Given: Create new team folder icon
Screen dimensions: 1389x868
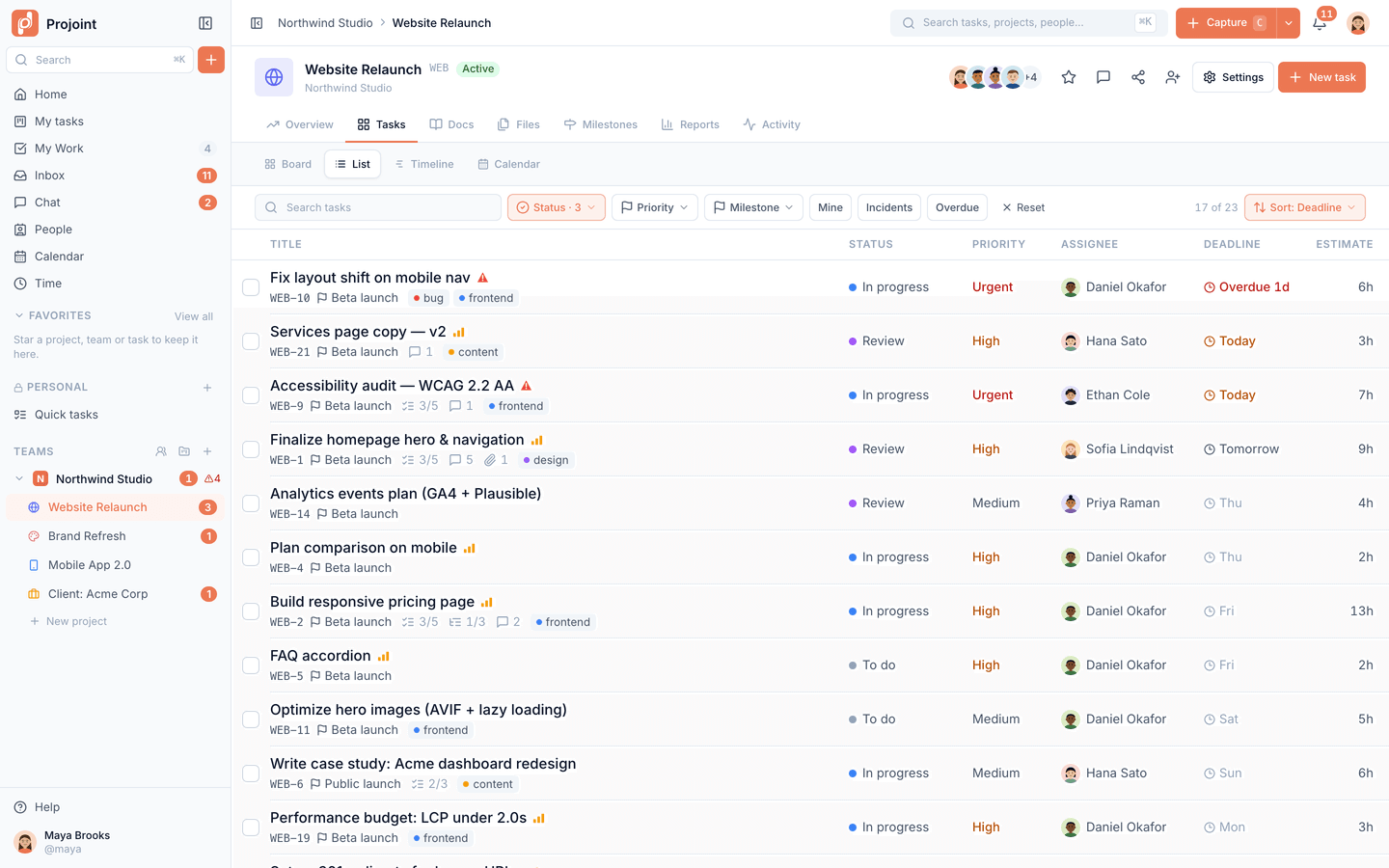Looking at the screenshot, I should (x=184, y=451).
